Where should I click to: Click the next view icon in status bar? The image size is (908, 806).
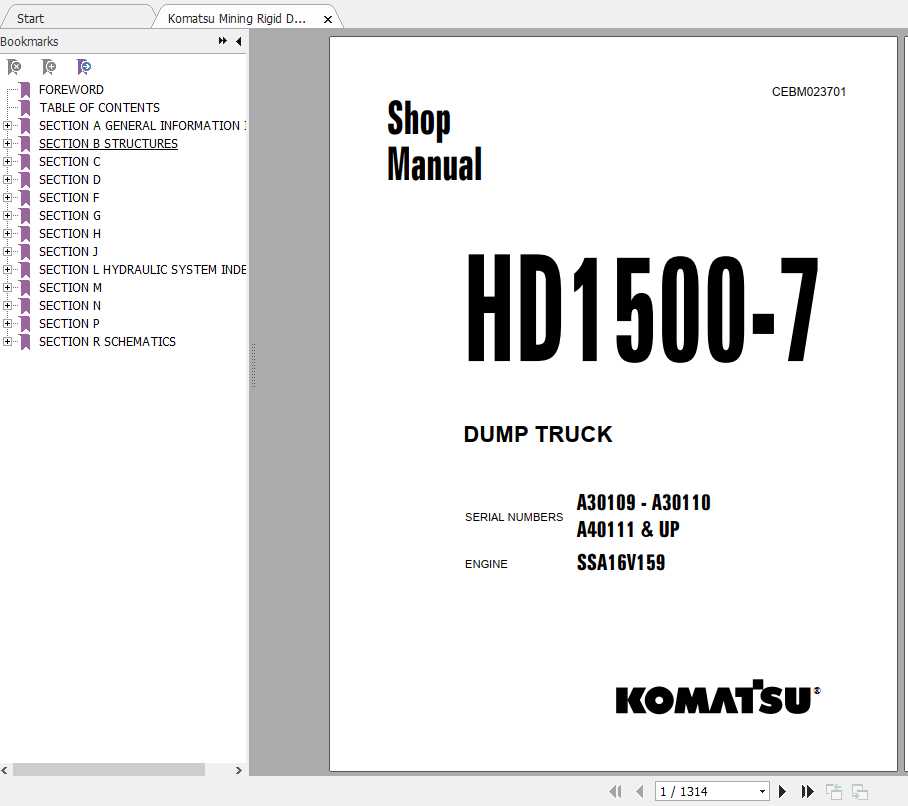[x=860, y=791]
